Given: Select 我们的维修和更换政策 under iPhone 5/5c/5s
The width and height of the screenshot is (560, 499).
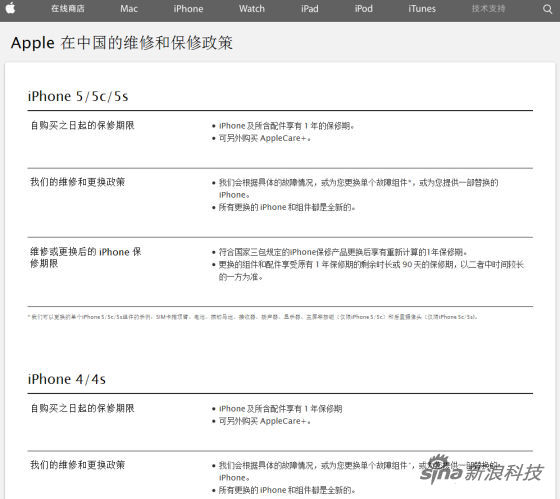Looking at the screenshot, I should 78,182.
